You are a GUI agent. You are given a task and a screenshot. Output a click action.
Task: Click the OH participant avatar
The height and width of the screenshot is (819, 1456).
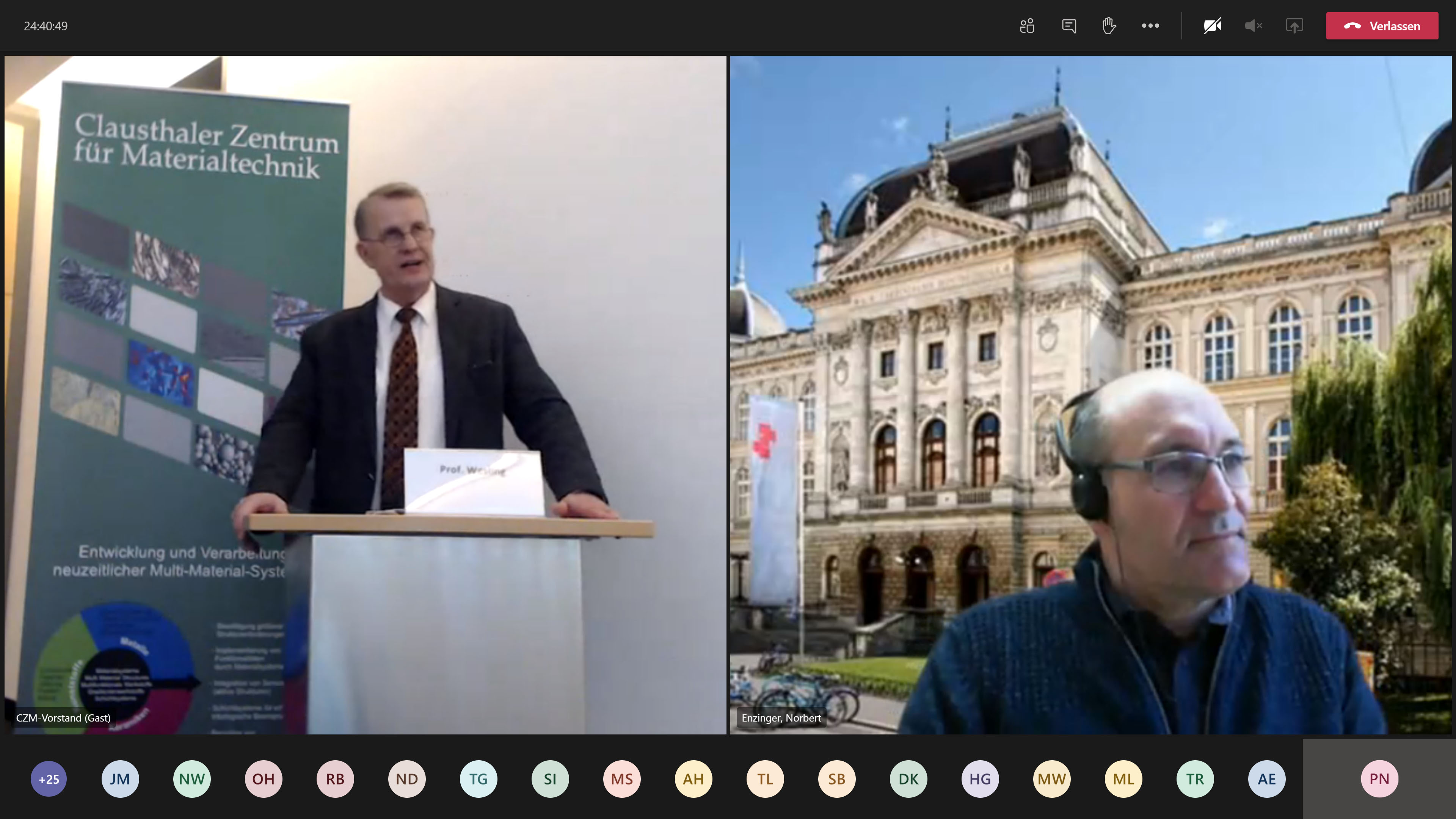264,779
